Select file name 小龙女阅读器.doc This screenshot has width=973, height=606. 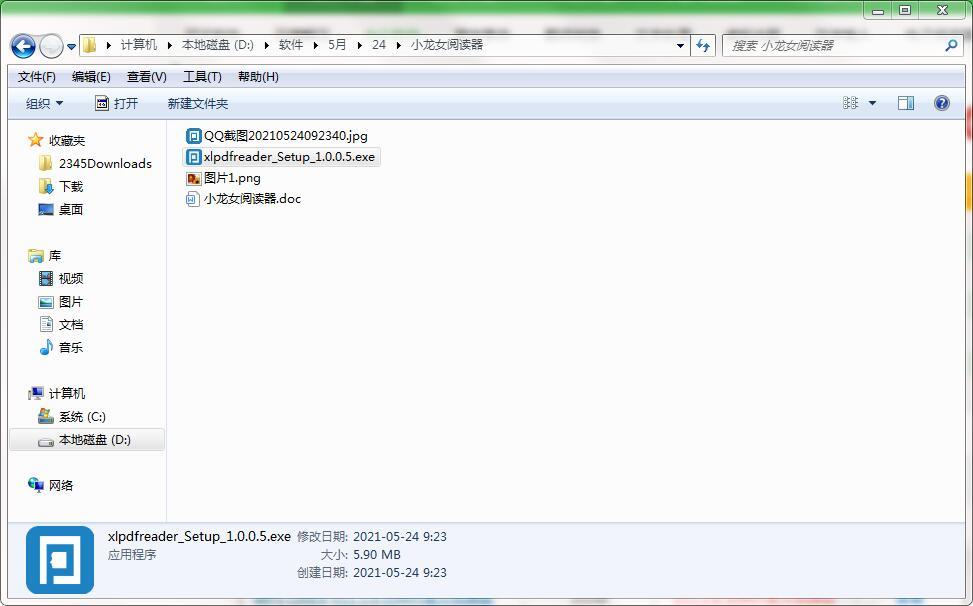click(253, 199)
